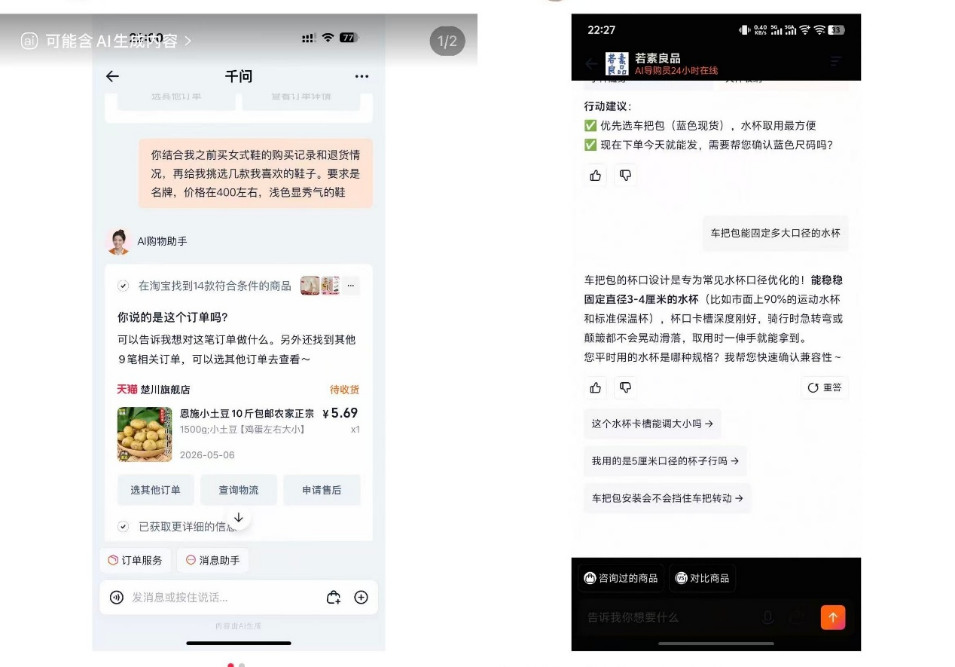Click the 选其他订单 button
Image resolution: width=955 pixels, height=667 pixels.
155,490
